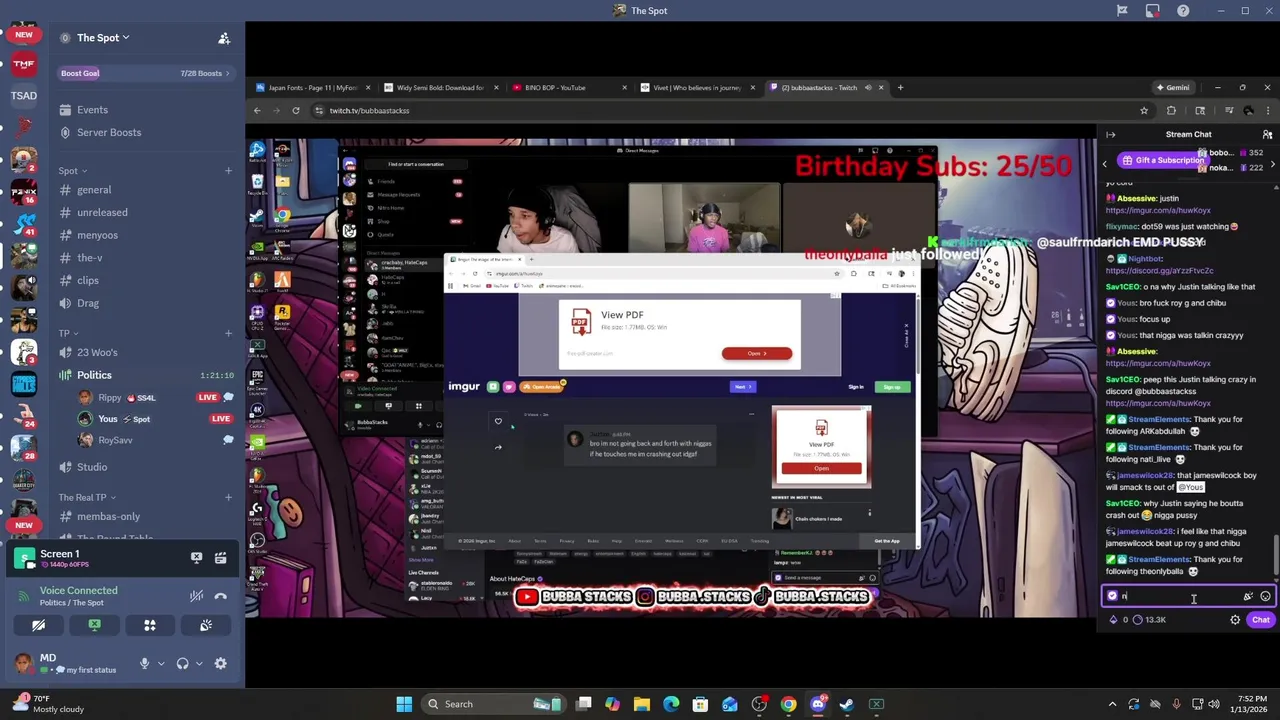1280x720 pixels.
Task: Open Twitch chat settings gear
Action: 1235,620
